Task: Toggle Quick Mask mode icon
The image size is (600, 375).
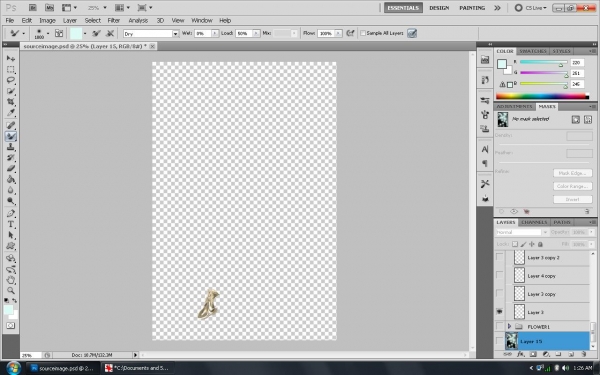Action: coord(11,326)
